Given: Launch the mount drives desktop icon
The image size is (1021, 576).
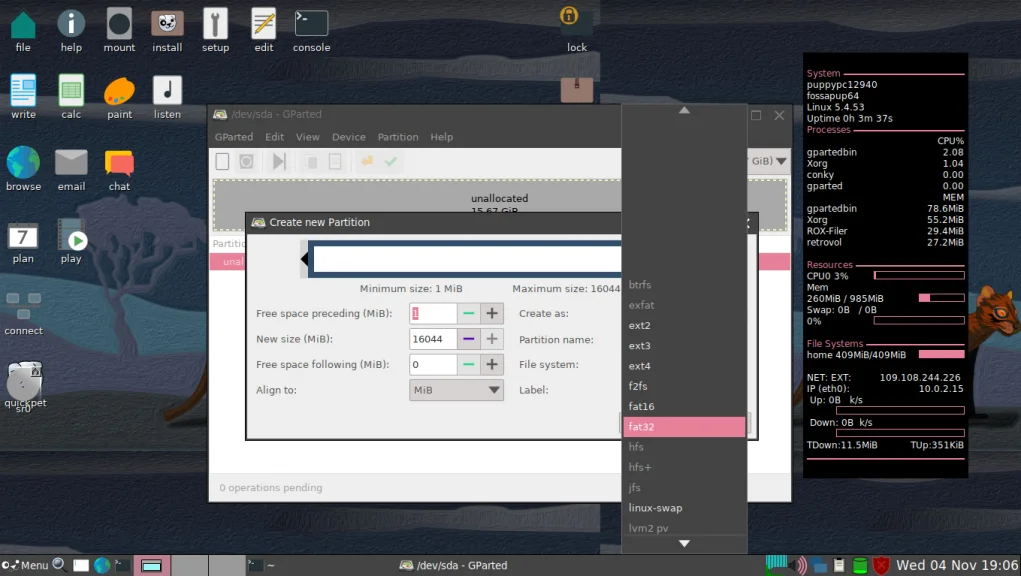Looking at the screenshot, I should (119, 30).
